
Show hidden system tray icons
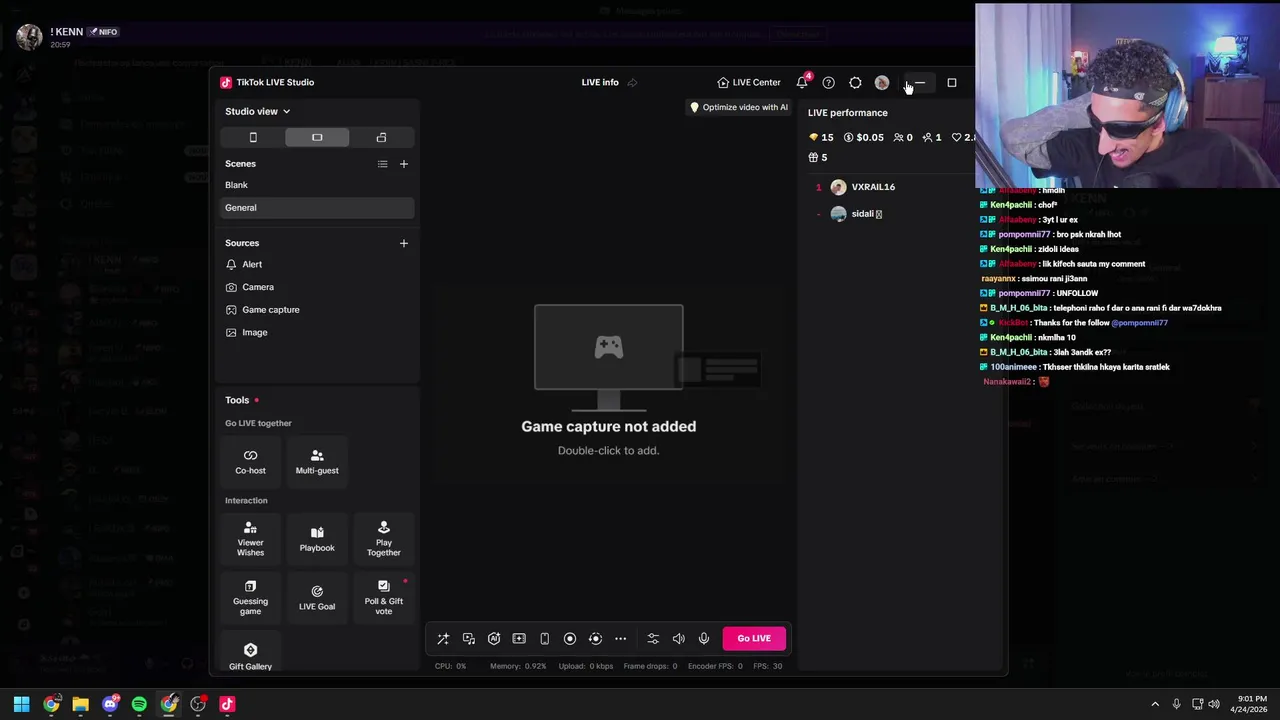point(1155,704)
